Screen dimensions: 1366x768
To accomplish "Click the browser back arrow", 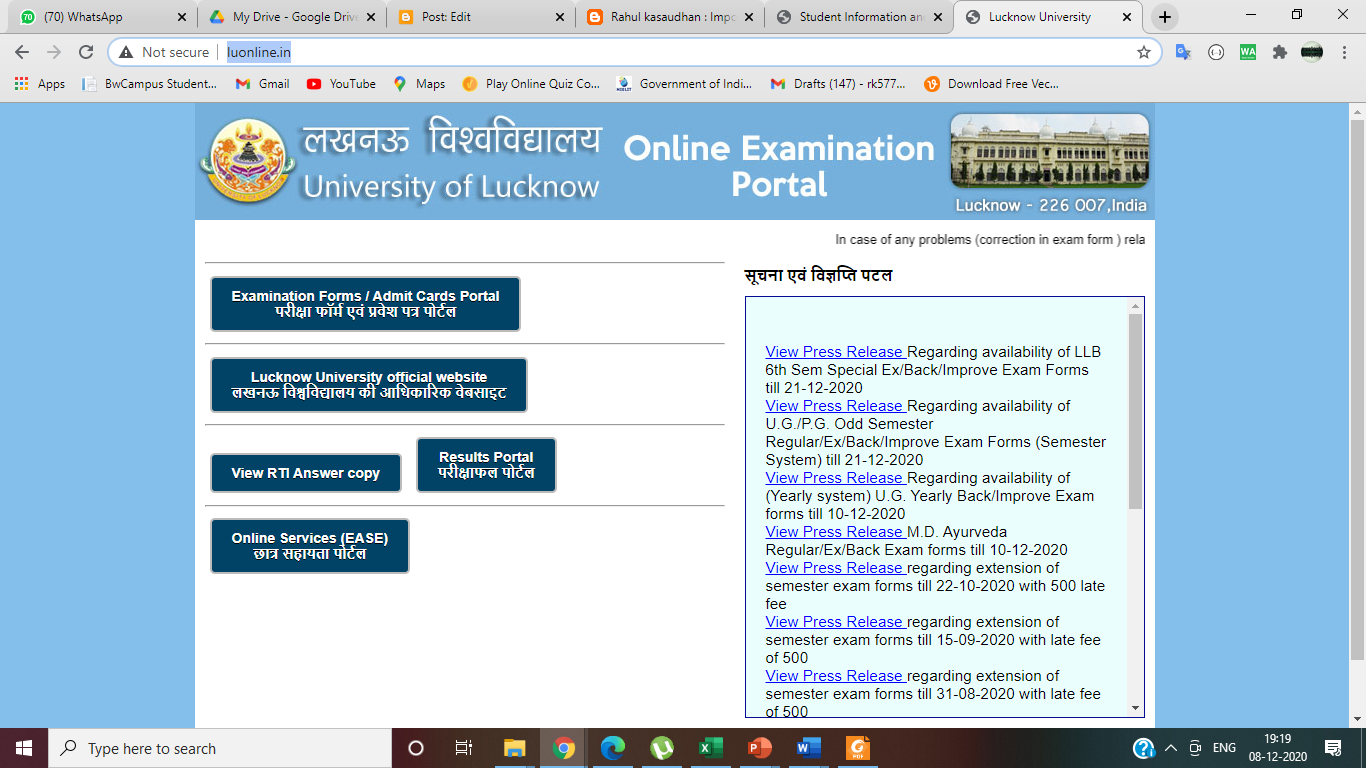I will tap(22, 52).
